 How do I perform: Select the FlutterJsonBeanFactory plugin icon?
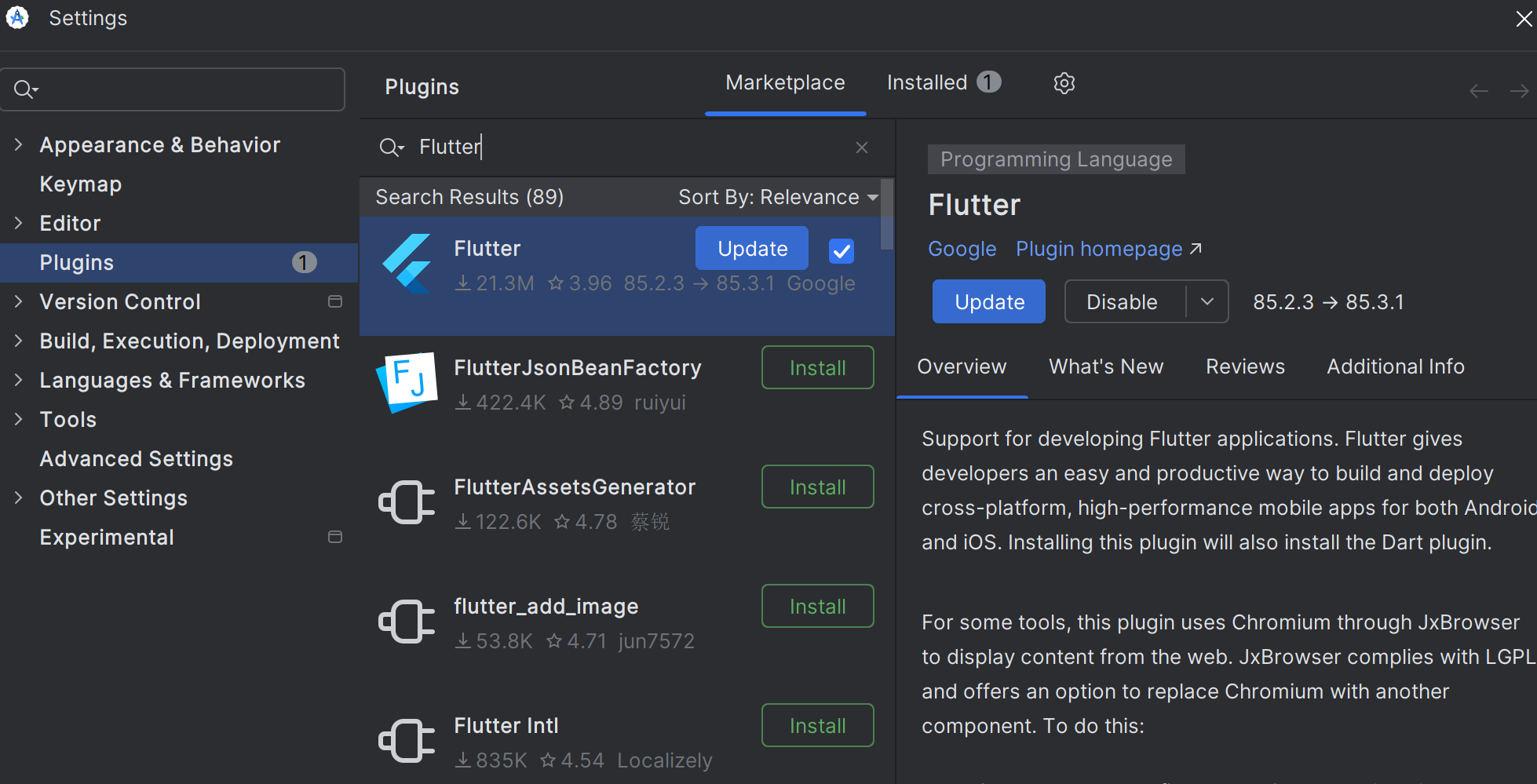(406, 383)
